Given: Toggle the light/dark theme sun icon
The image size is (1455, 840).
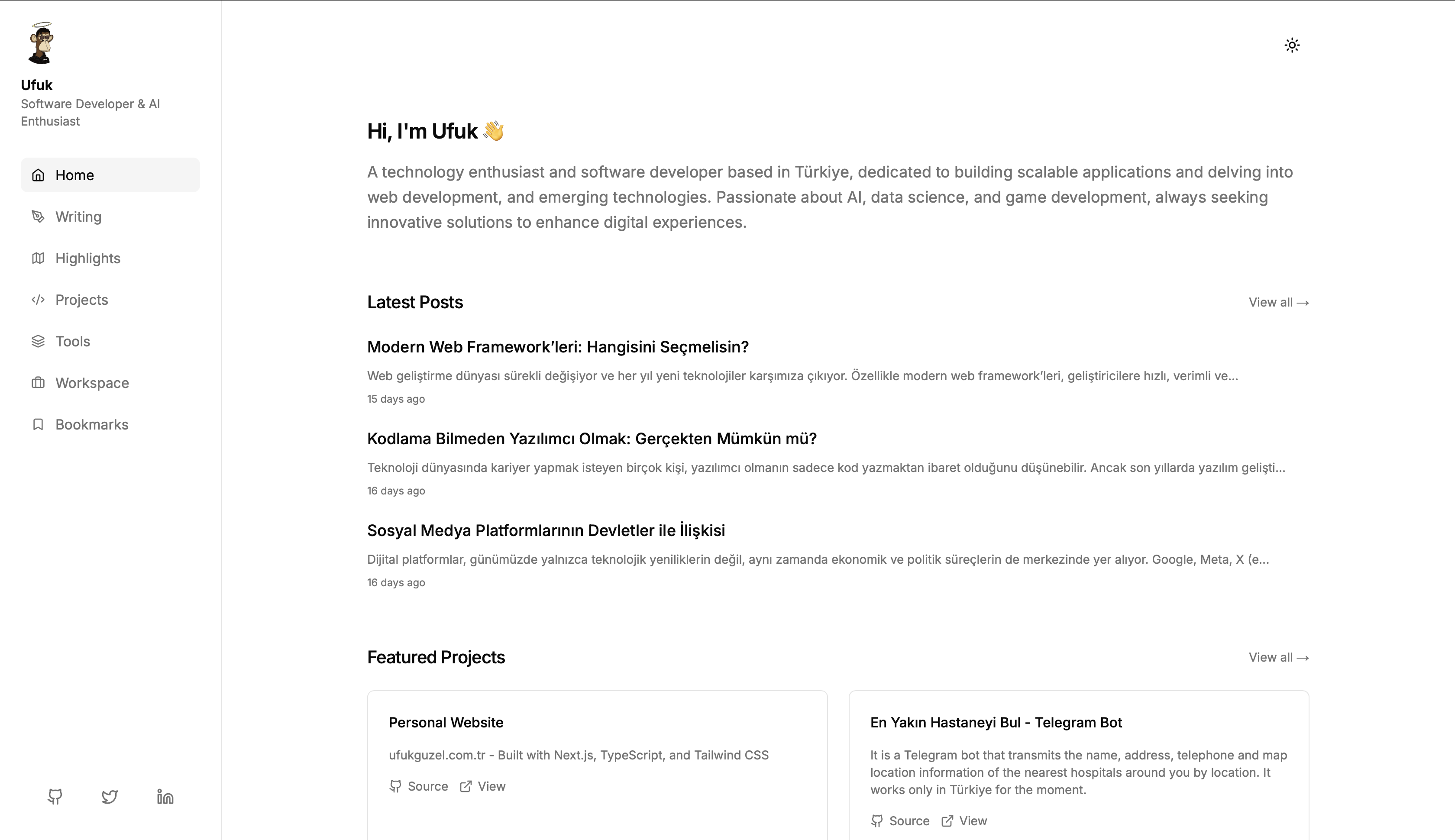Looking at the screenshot, I should tap(1292, 45).
